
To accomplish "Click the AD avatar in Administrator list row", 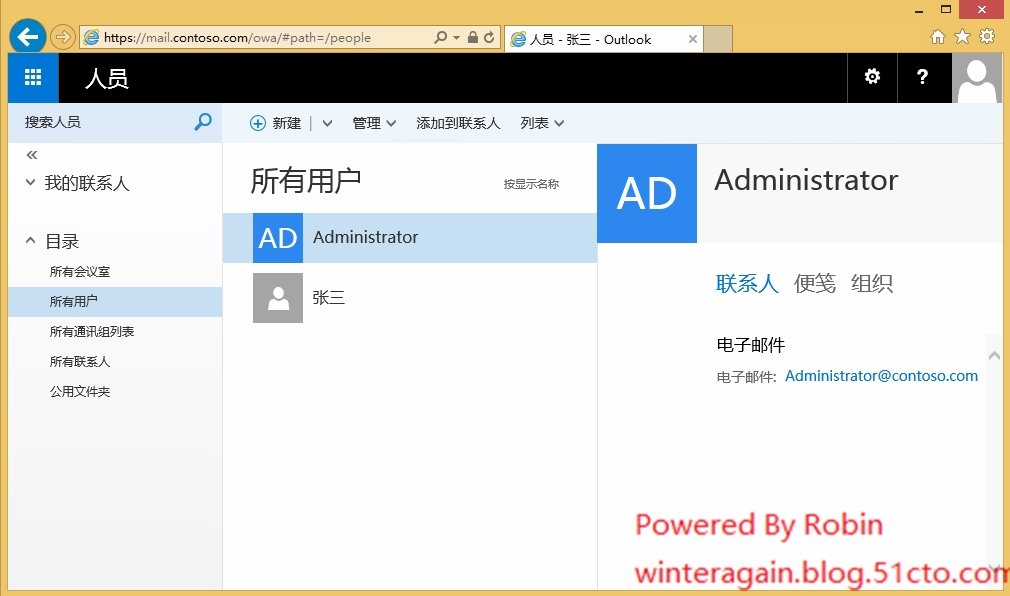I will pyautogui.click(x=278, y=238).
